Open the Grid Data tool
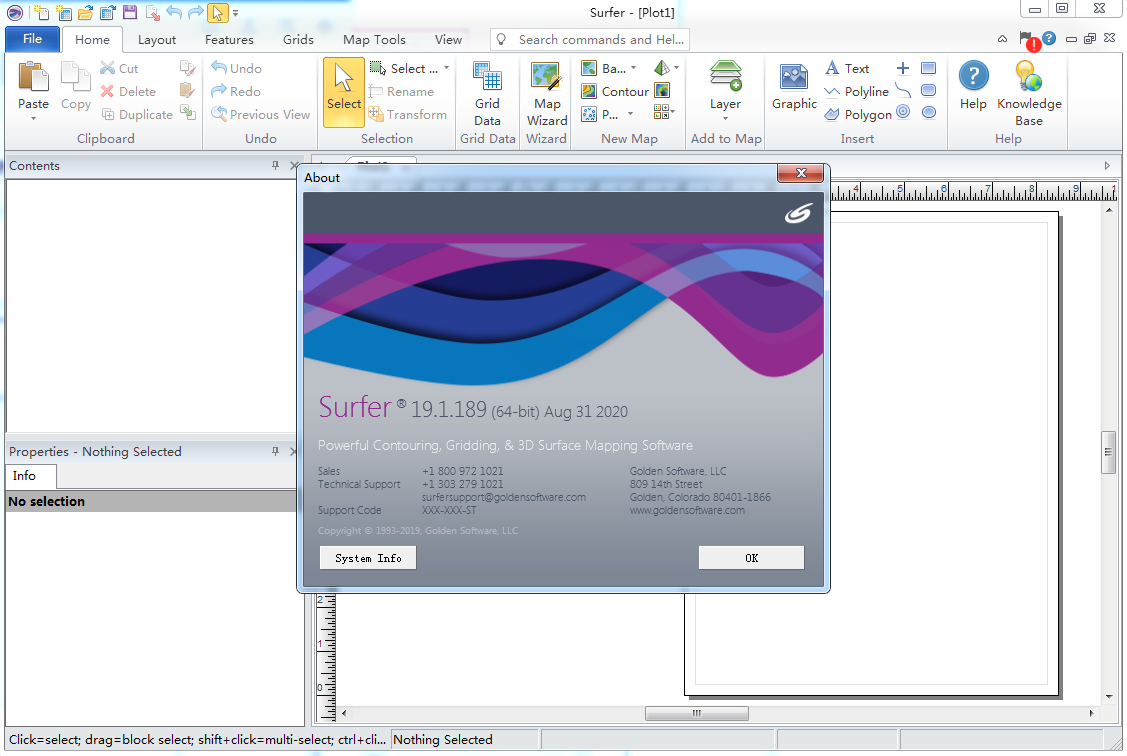This screenshot has height=756, width=1127. (487, 91)
